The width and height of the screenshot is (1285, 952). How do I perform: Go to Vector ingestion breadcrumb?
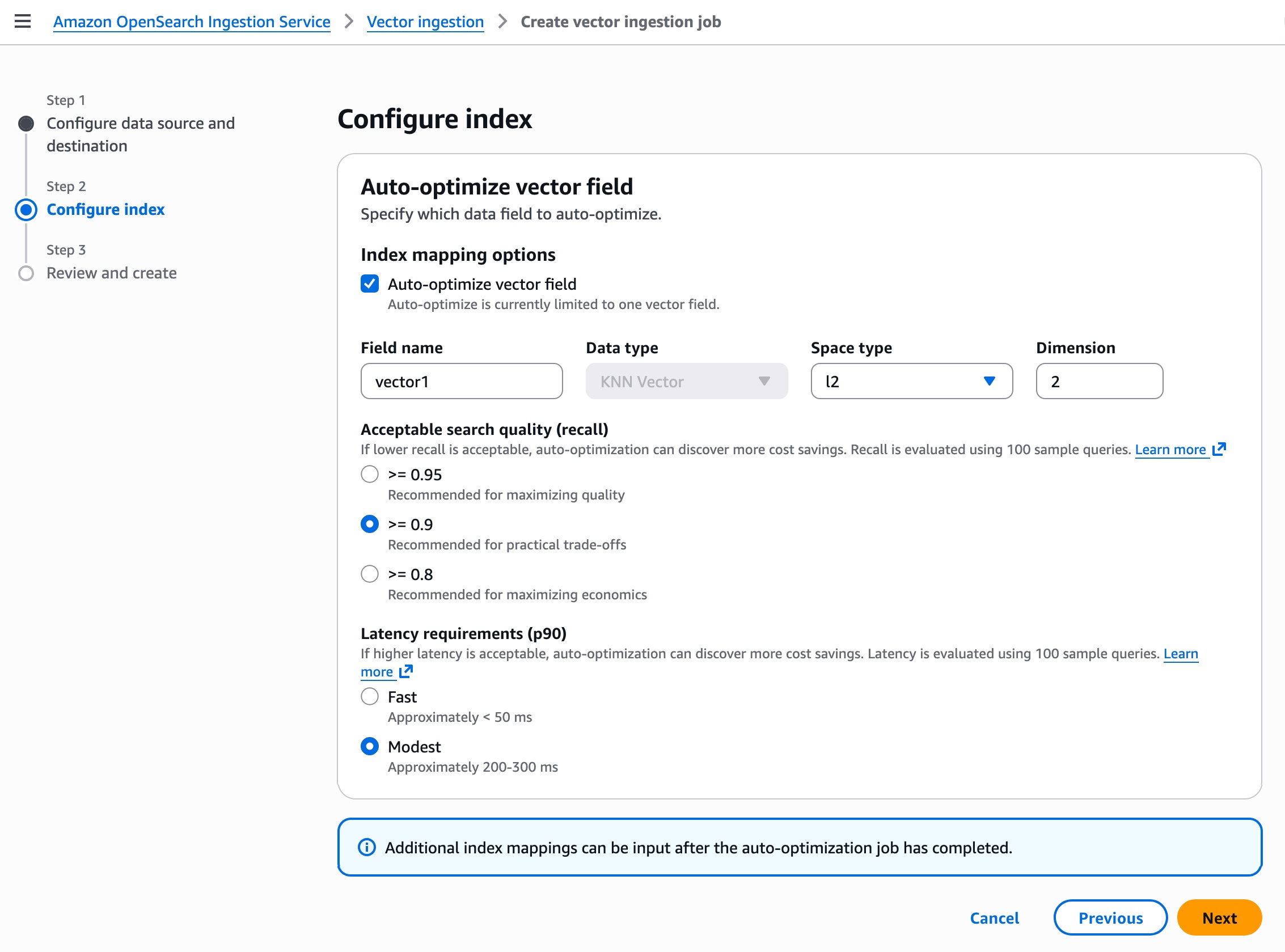click(425, 22)
